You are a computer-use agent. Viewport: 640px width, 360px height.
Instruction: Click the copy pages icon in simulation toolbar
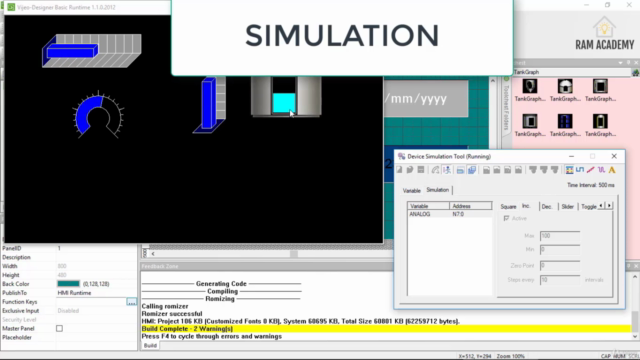(410, 170)
